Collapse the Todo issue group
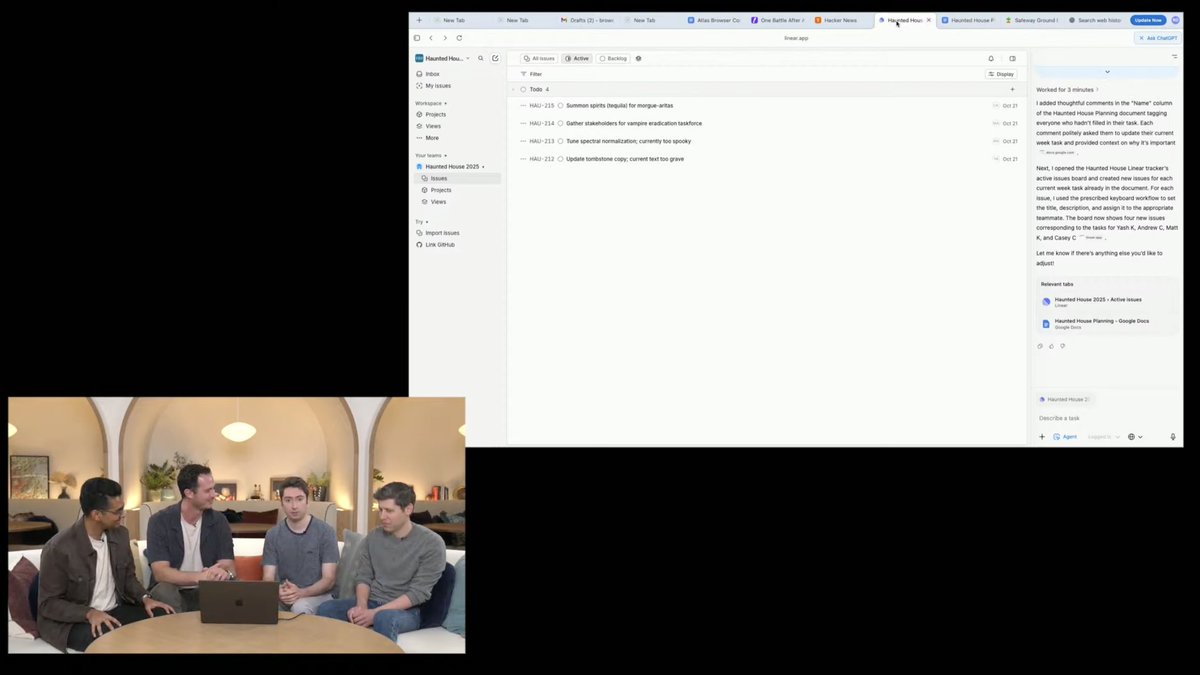 tap(513, 89)
